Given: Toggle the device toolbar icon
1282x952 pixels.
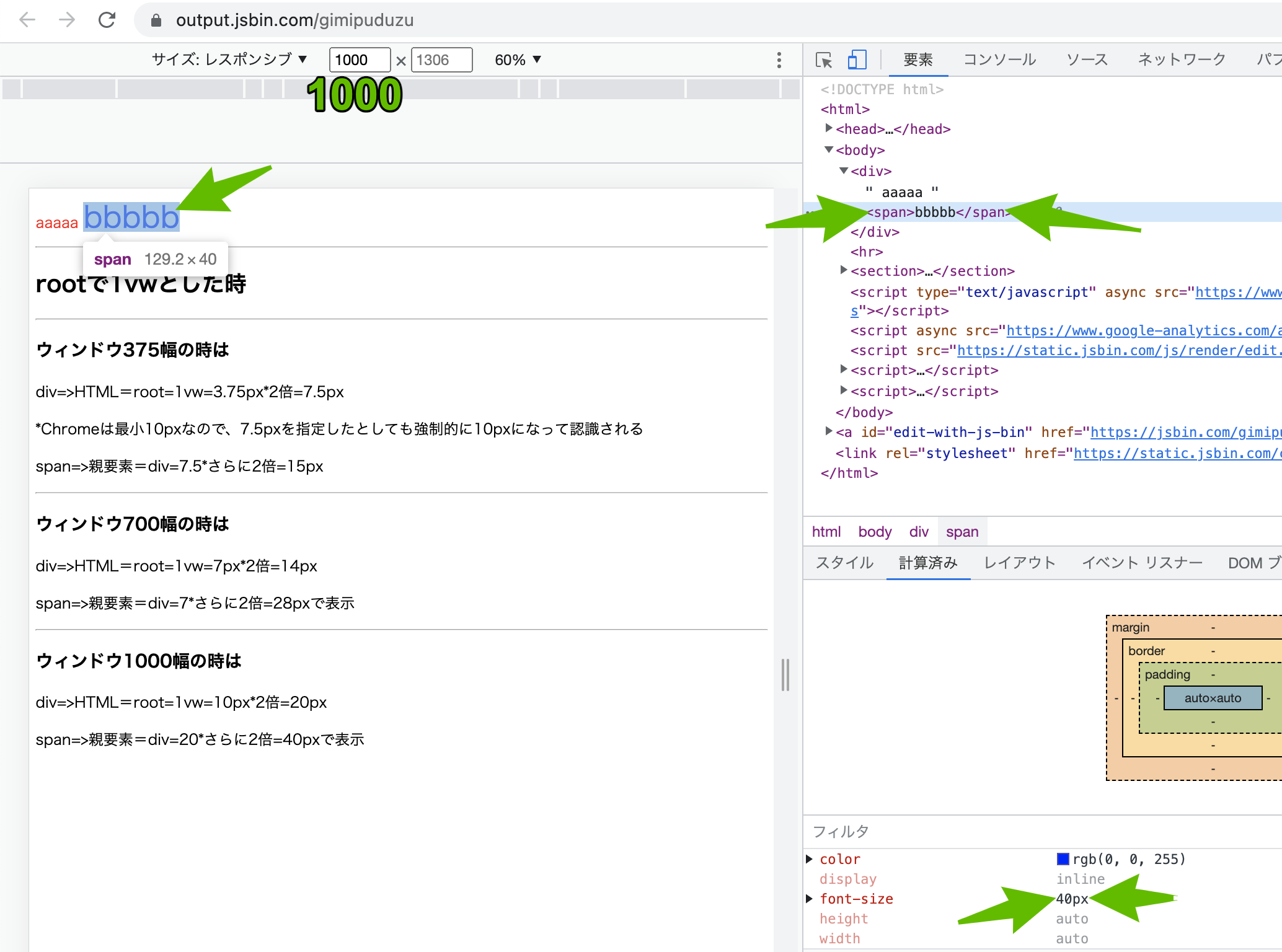Looking at the screenshot, I should pos(857,60).
